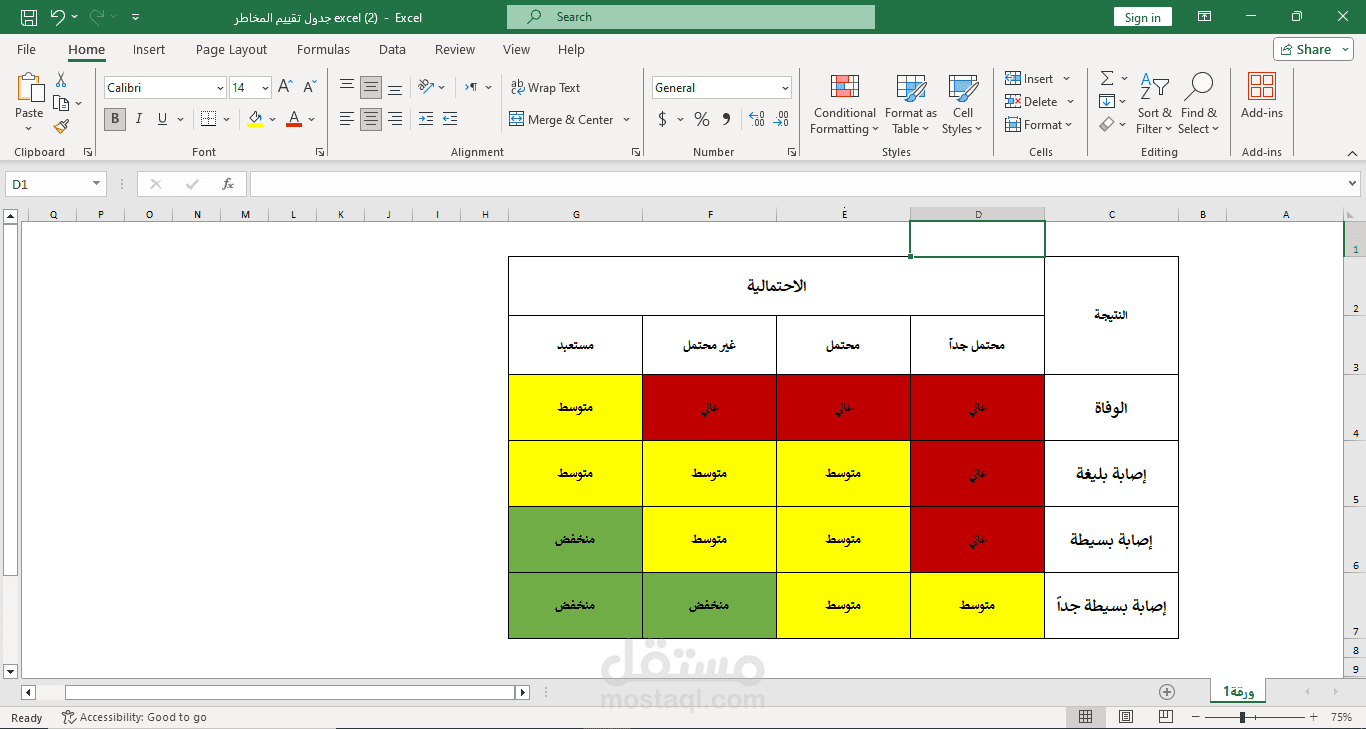Click the AutoSum sigma icon
Viewport: 1366px width, 729px height.
[1107, 78]
